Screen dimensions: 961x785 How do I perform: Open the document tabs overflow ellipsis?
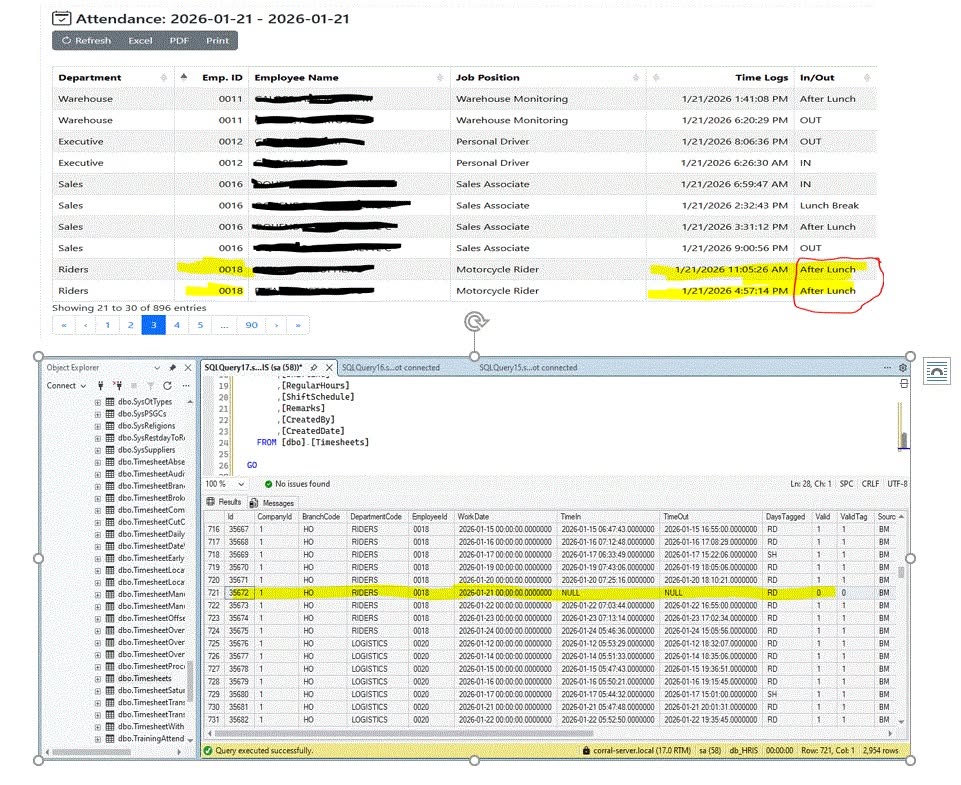pos(887,368)
